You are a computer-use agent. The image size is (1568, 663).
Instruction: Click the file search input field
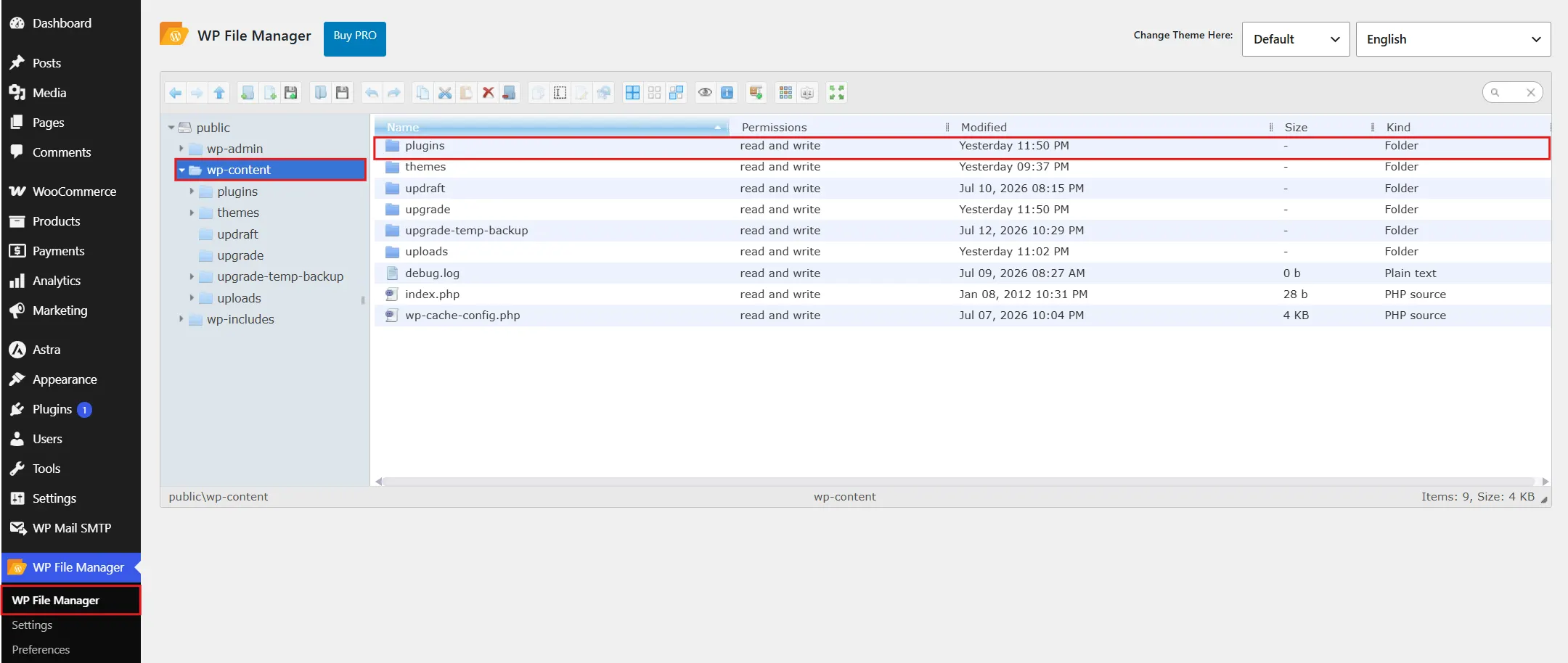[x=1512, y=92]
